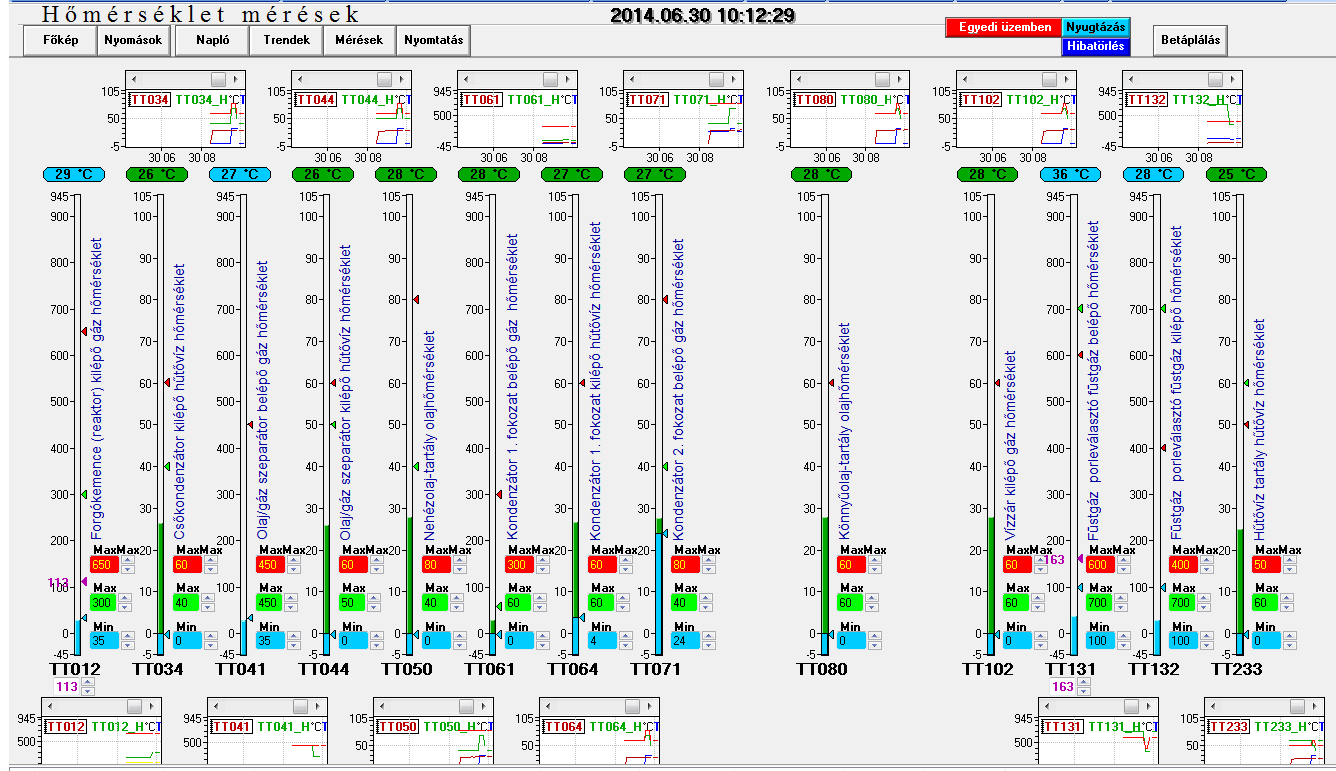Click the TT050 tag label
This screenshot has width=1336, height=771.
[x=407, y=669]
